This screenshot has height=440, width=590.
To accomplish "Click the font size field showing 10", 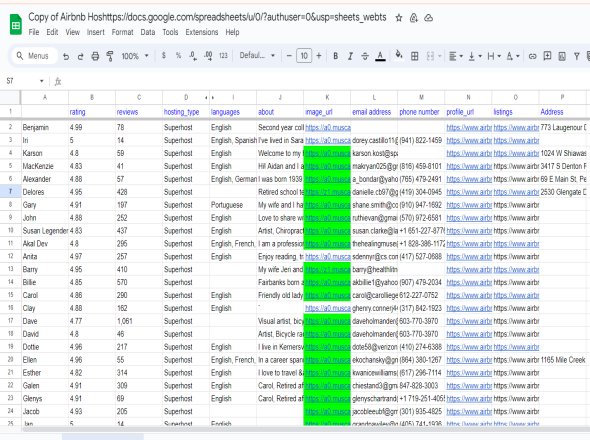I will click(304, 56).
